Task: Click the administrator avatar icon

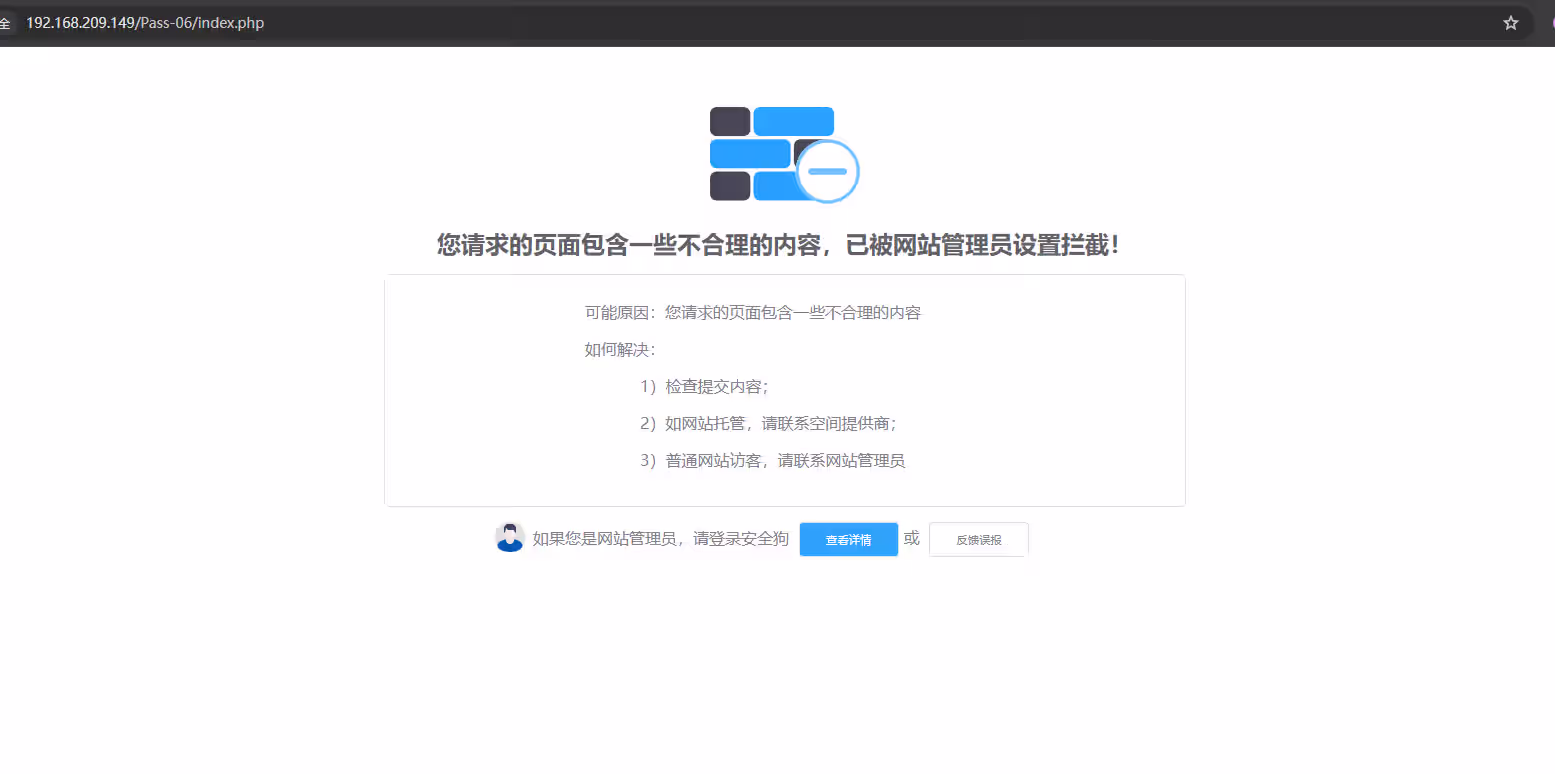Action: point(510,538)
